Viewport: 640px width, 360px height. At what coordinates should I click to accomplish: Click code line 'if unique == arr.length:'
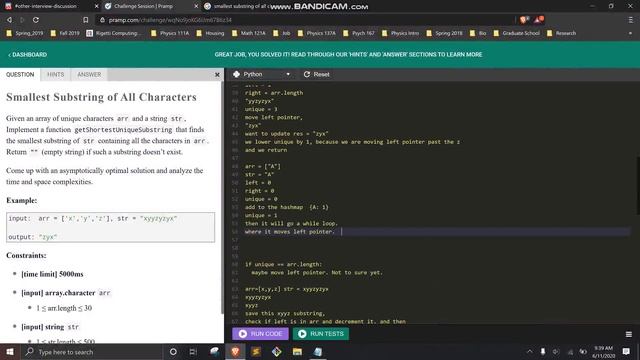pyautogui.click(x=283, y=264)
